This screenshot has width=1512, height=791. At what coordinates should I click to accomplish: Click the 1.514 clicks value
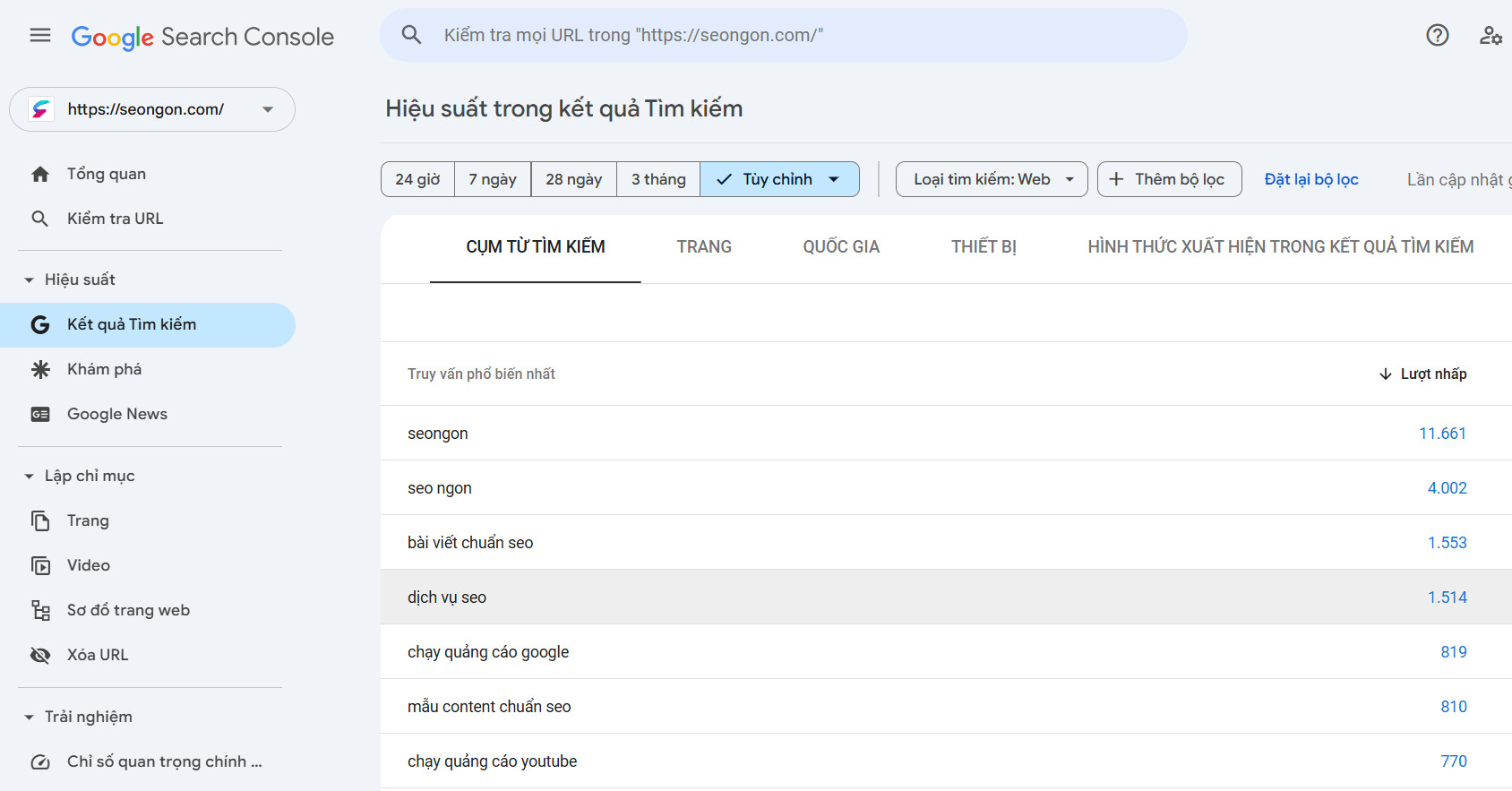[x=1447, y=598]
